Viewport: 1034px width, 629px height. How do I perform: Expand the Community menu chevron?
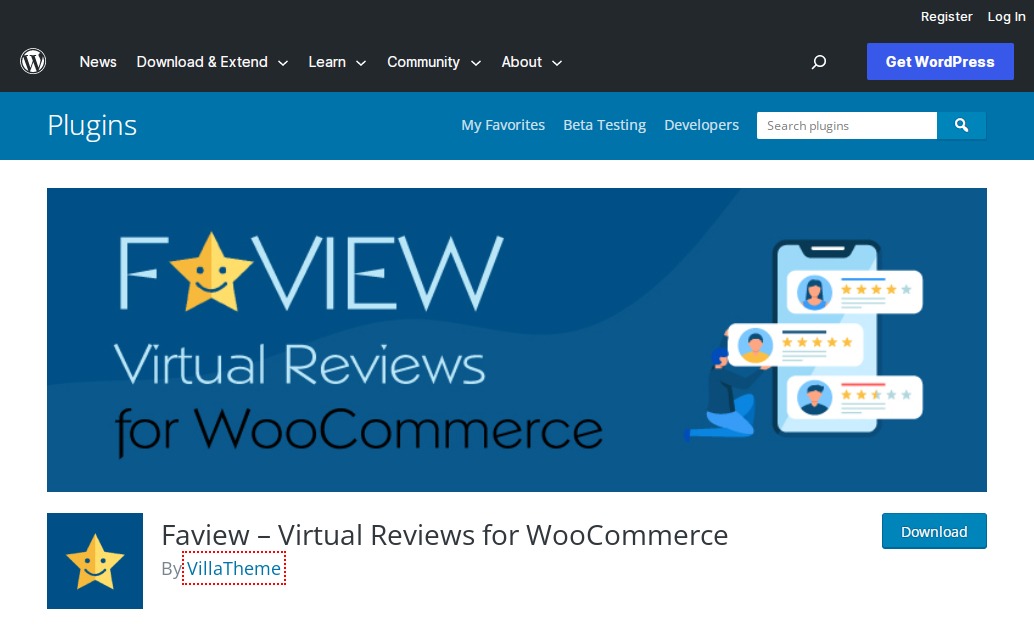(475, 63)
